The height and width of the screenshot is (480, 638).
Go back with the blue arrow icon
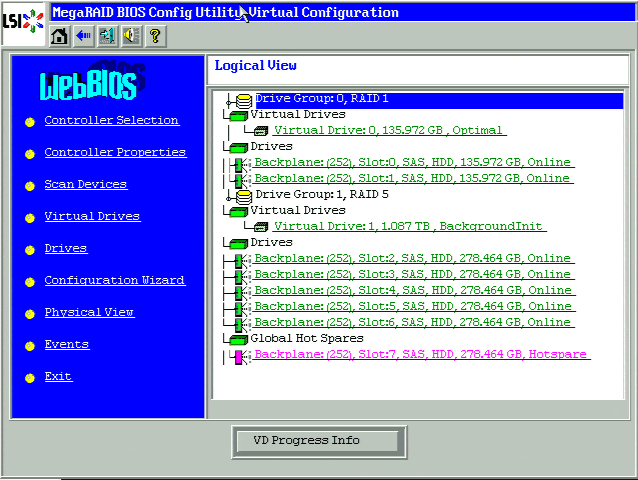[x=83, y=36]
